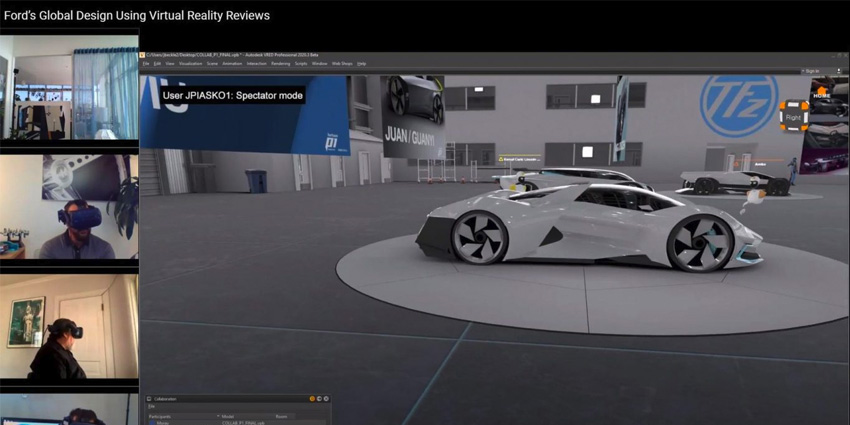Click the Room column header
Image resolution: width=850 pixels, height=425 pixels.
(281, 416)
